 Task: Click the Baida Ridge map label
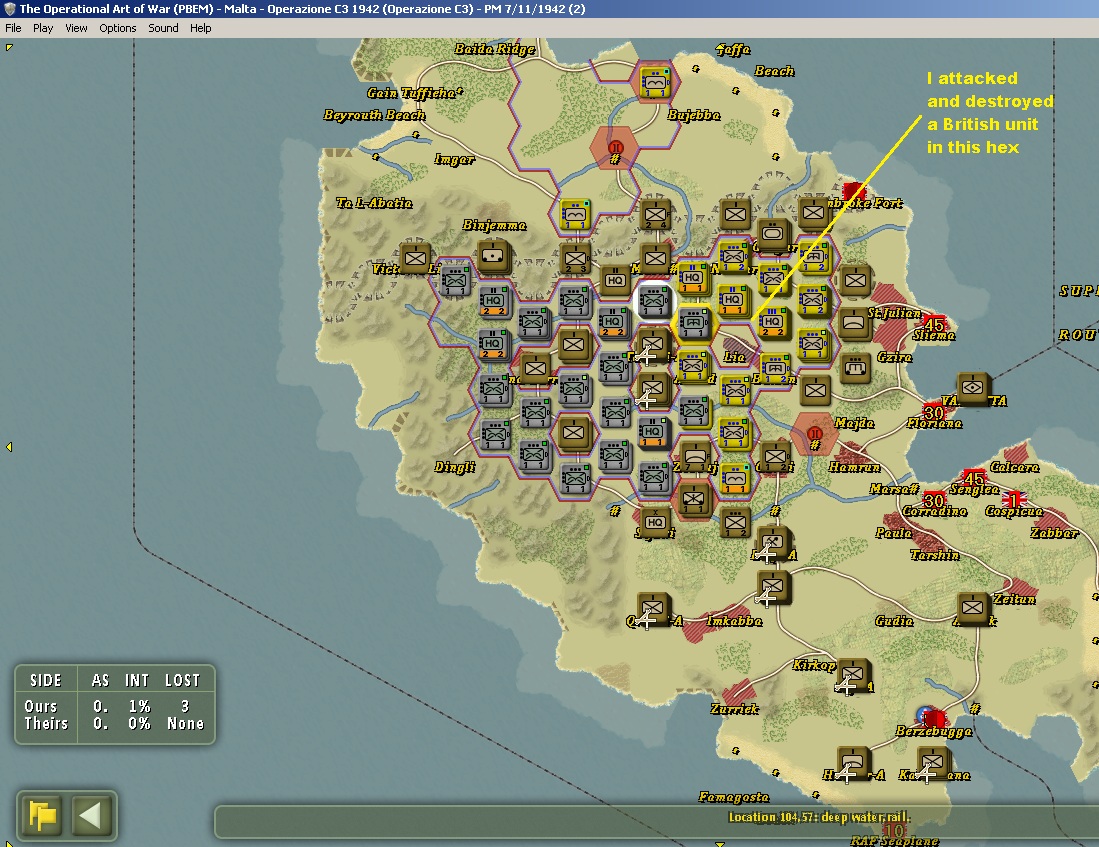494,49
